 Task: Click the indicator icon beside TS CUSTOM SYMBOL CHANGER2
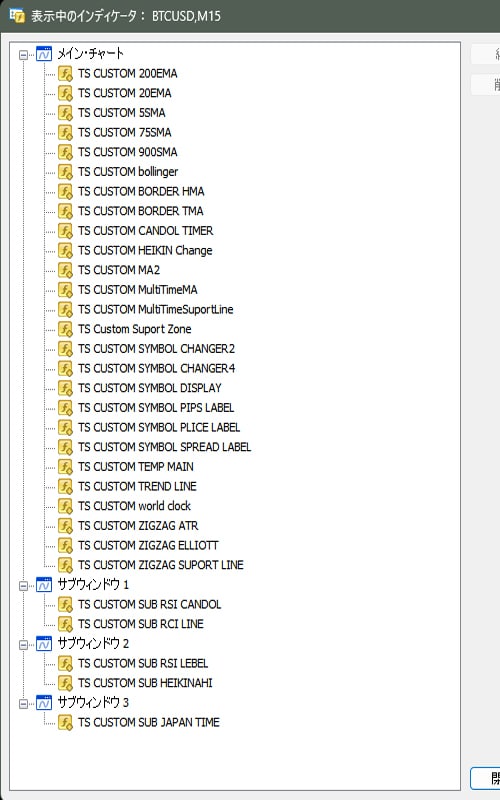[x=65, y=349]
